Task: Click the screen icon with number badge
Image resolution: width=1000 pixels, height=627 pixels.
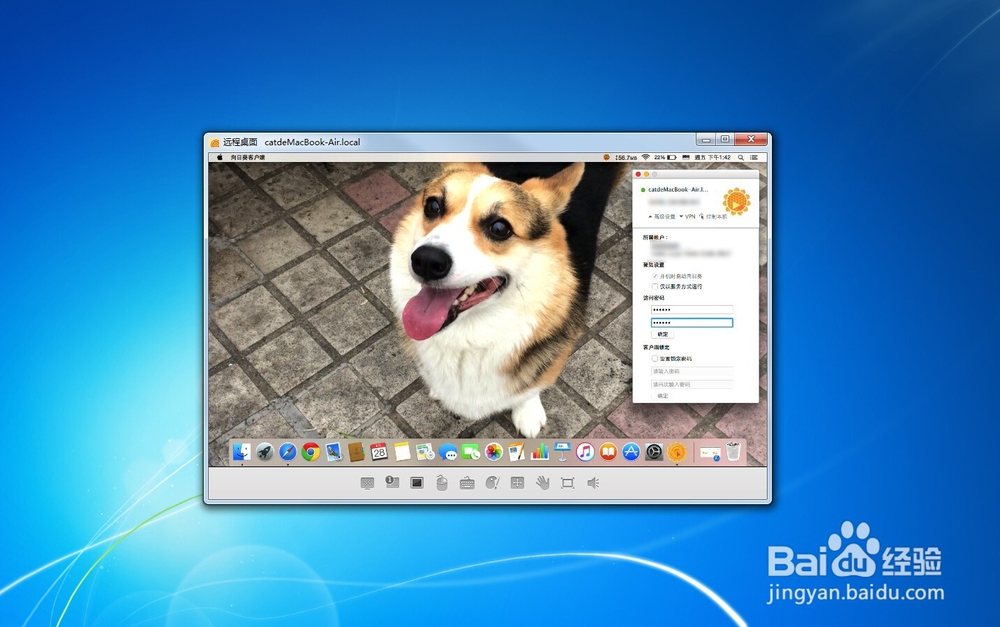Action: pos(392,482)
